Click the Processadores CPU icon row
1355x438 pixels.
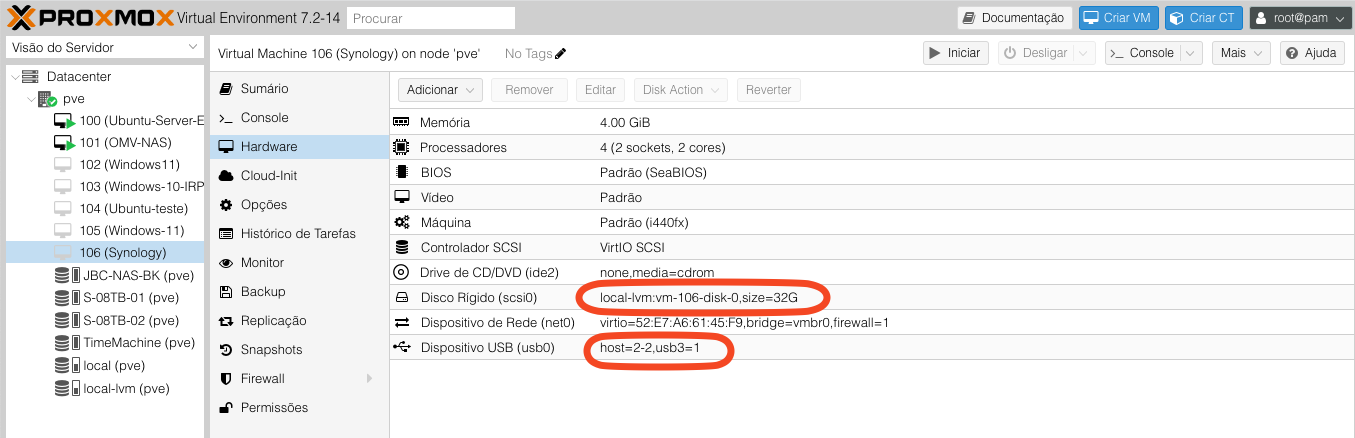pos(402,147)
